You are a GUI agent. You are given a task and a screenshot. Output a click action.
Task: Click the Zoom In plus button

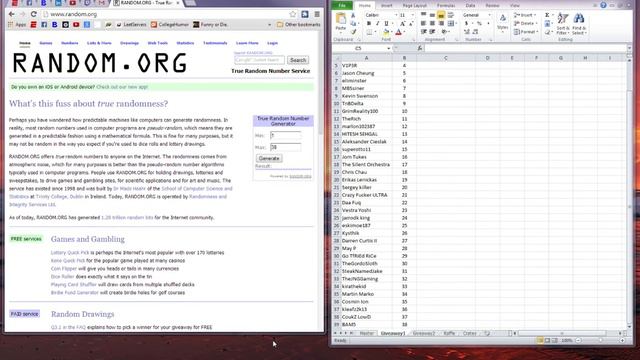pyautogui.click(x=622, y=340)
